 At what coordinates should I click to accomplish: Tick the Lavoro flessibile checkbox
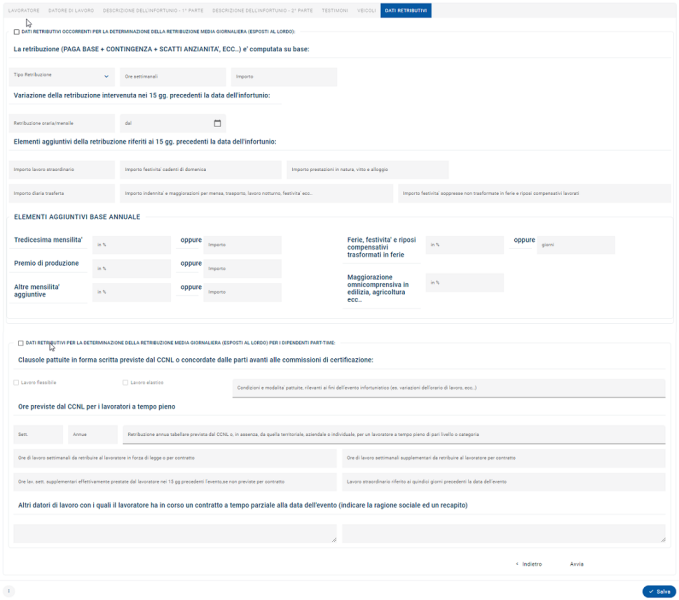pos(16,383)
